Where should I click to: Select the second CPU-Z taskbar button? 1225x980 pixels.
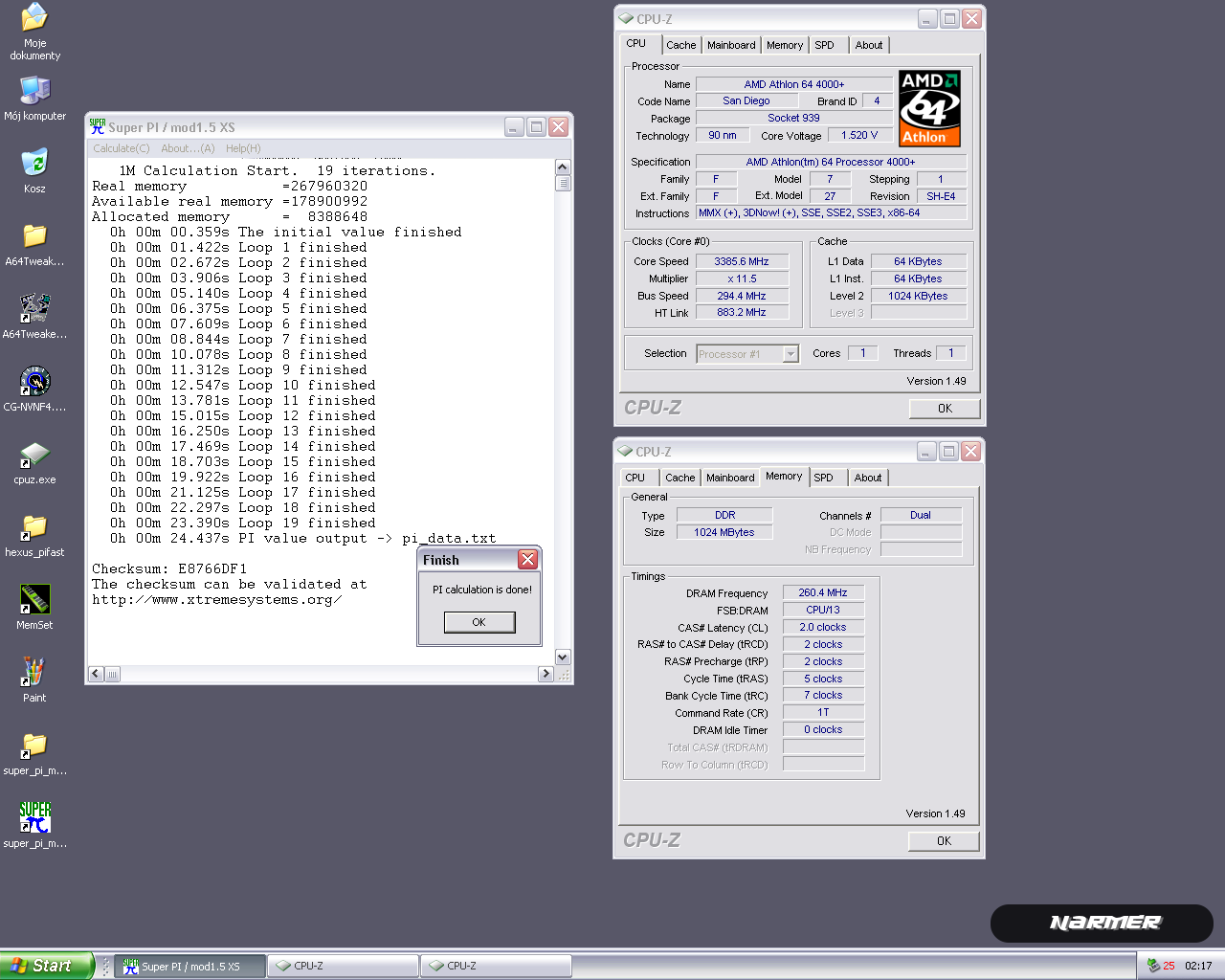[497, 967]
